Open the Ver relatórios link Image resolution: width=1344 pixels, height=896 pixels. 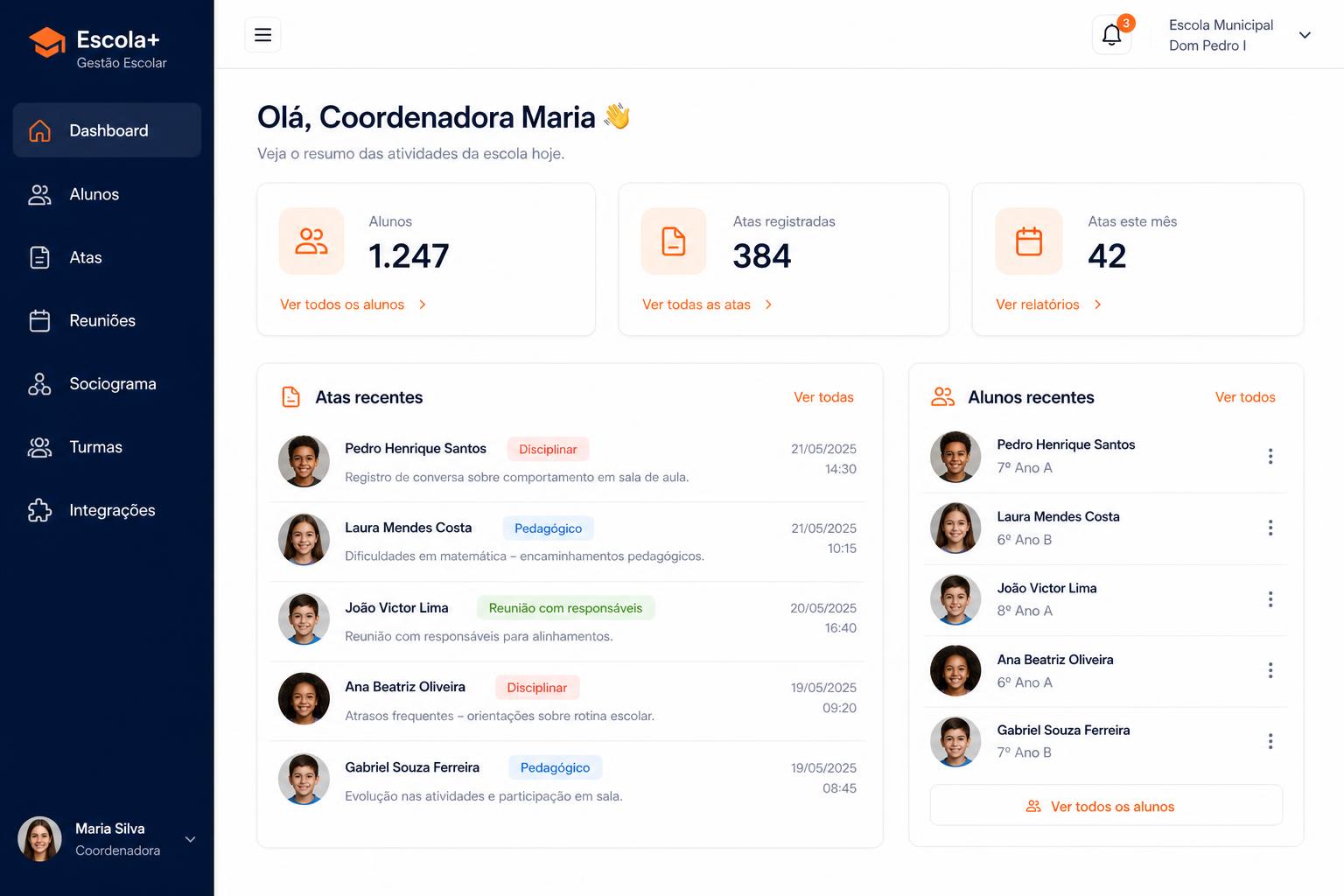click(1038, 304)
